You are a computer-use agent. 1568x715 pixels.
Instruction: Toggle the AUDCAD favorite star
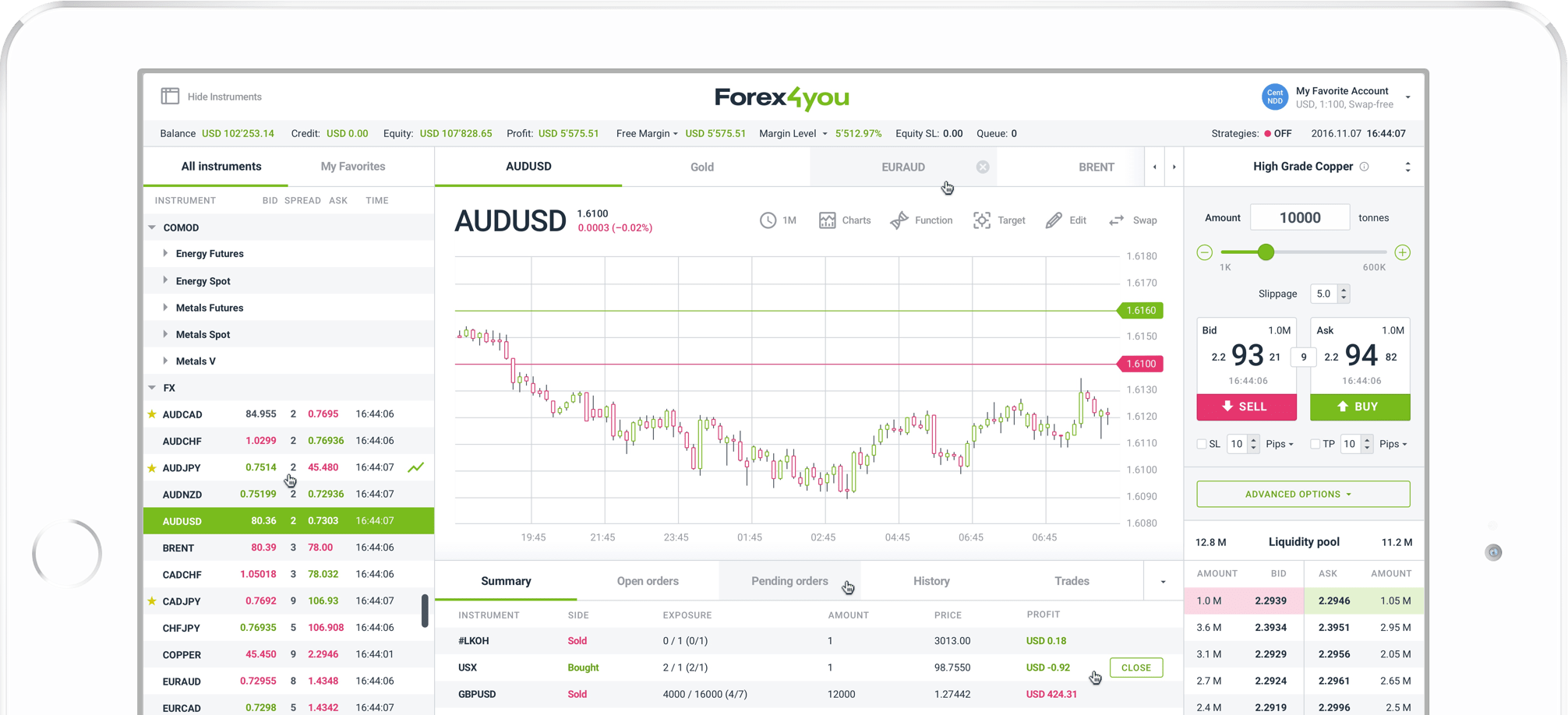tap(152, 414)
